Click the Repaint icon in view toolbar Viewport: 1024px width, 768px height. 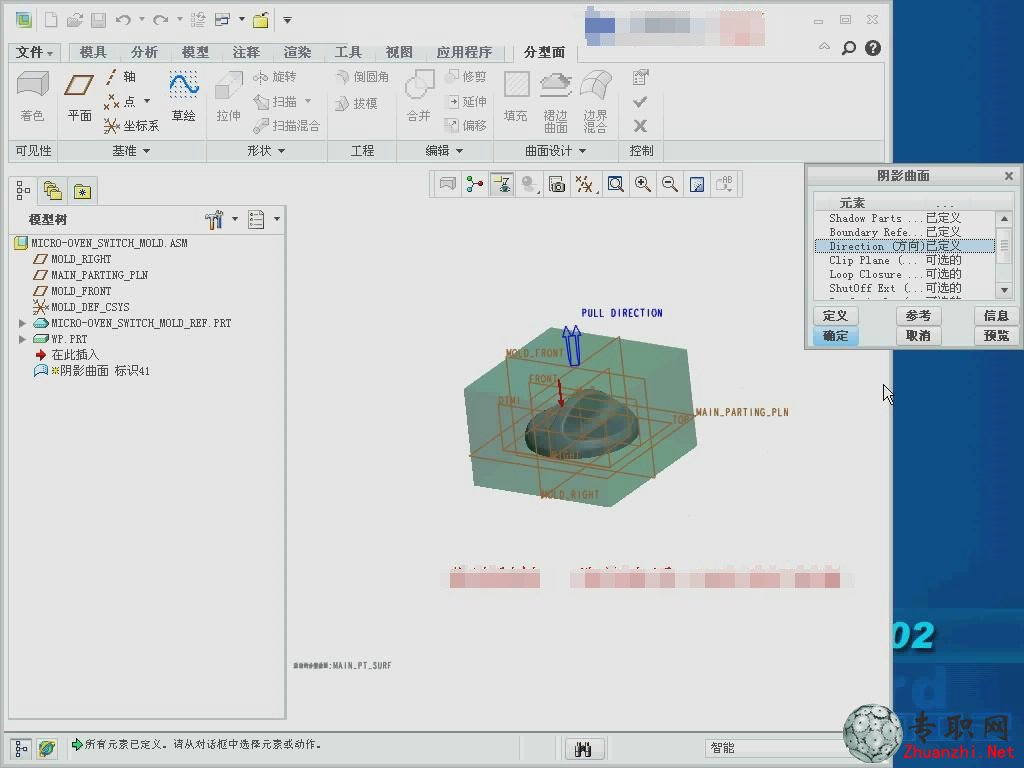click(x=697, y=184)
